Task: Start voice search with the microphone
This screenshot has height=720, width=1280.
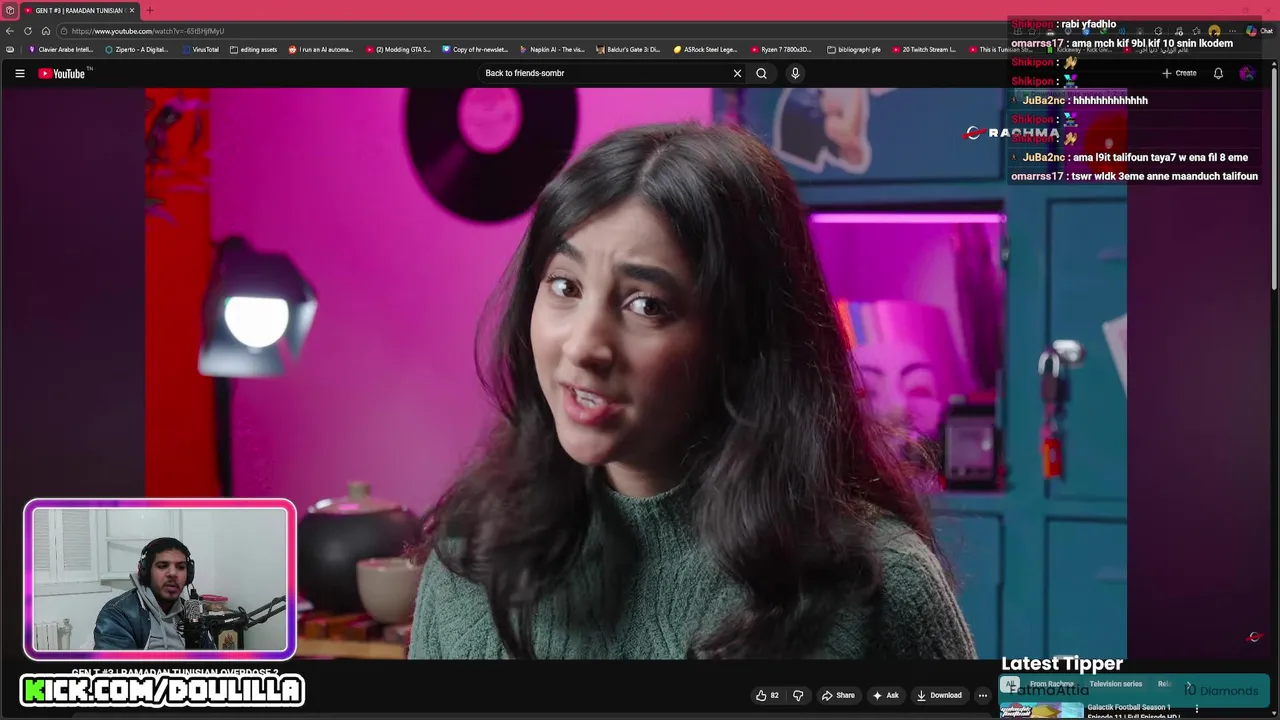Action: tap(795, 73)
